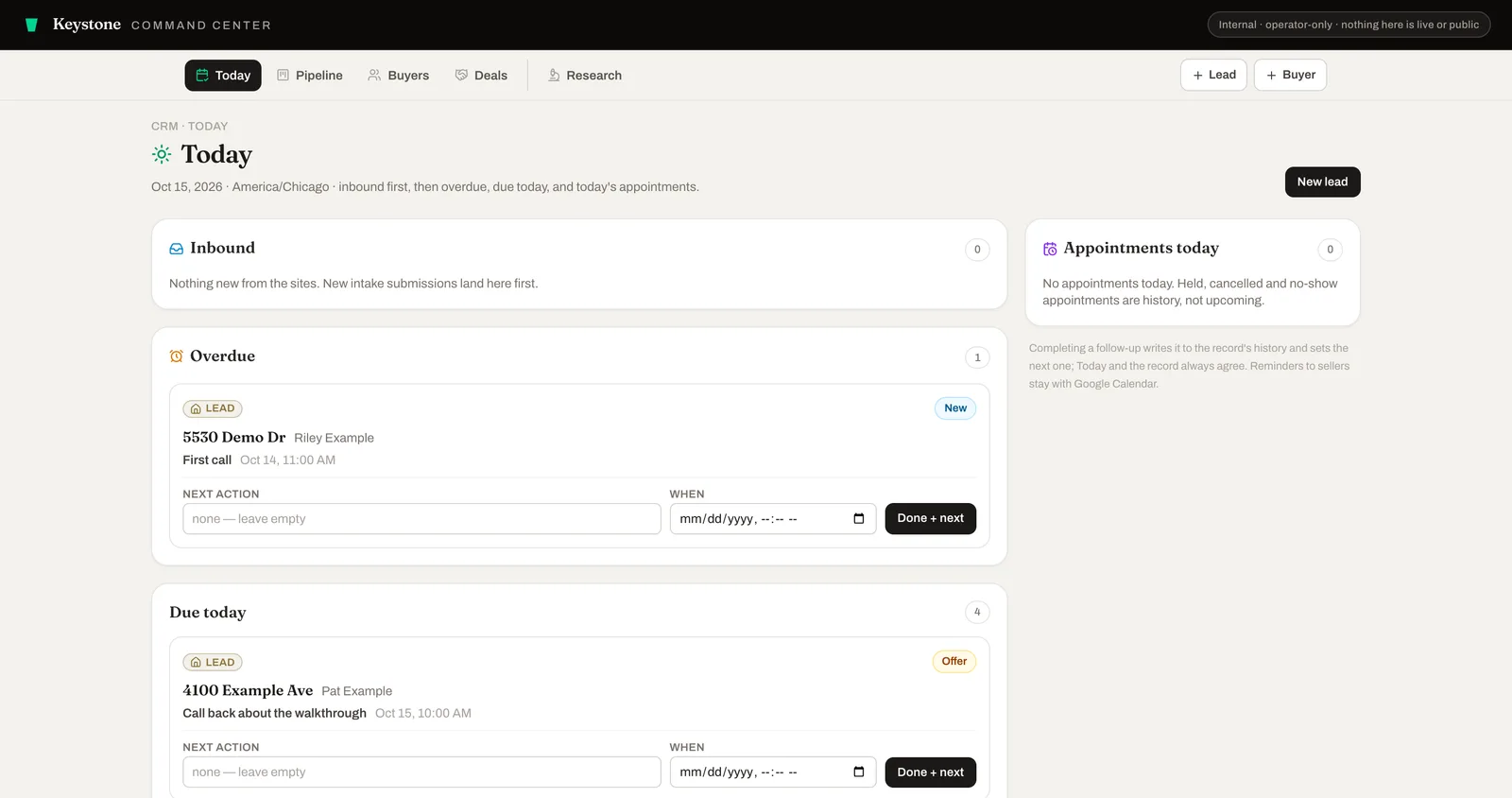This screenshot has height=798, width=1512.
Task: Click the black New lead button
Action: (x=1322, y=182)
